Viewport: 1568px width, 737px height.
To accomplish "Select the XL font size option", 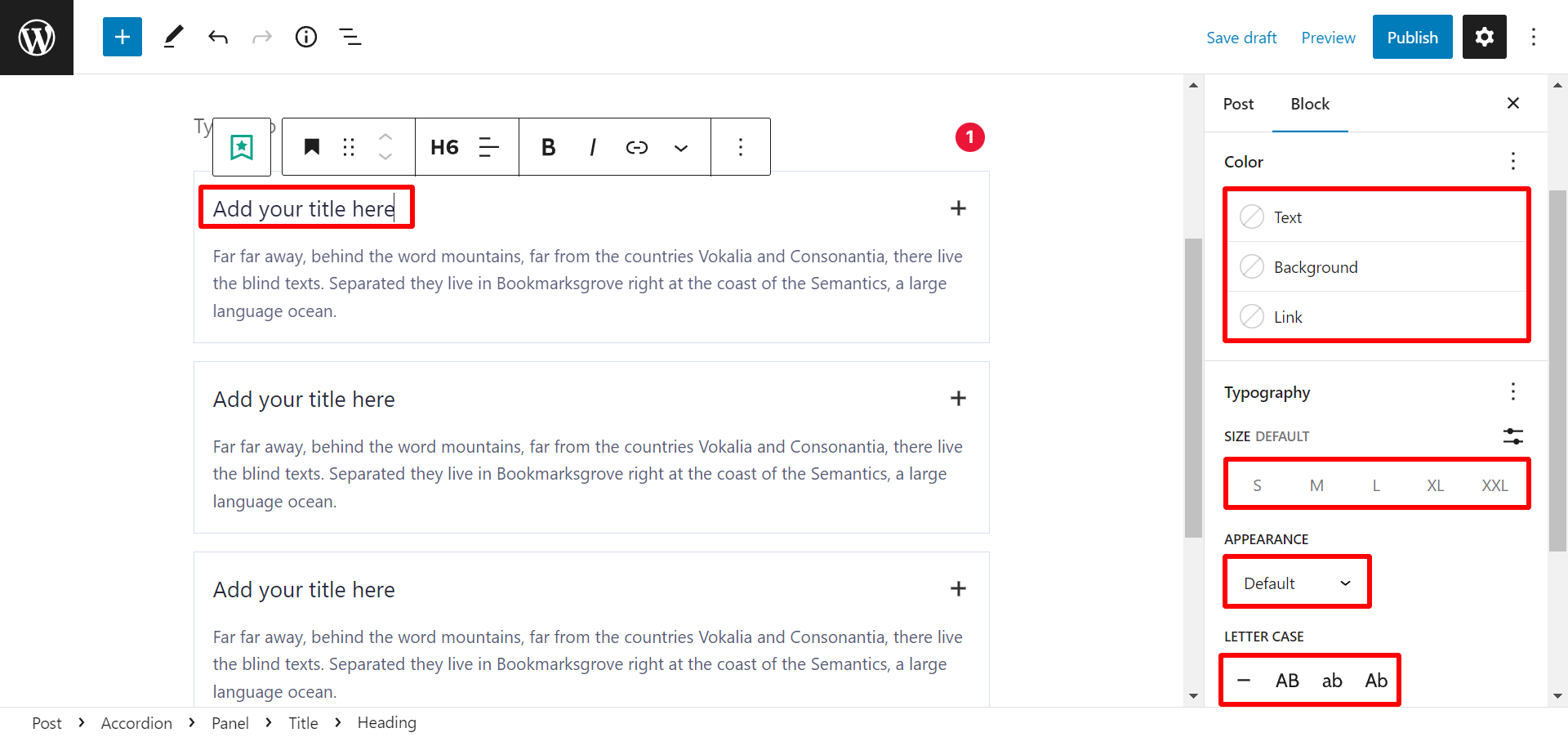I will click(x=1435, y=485).
